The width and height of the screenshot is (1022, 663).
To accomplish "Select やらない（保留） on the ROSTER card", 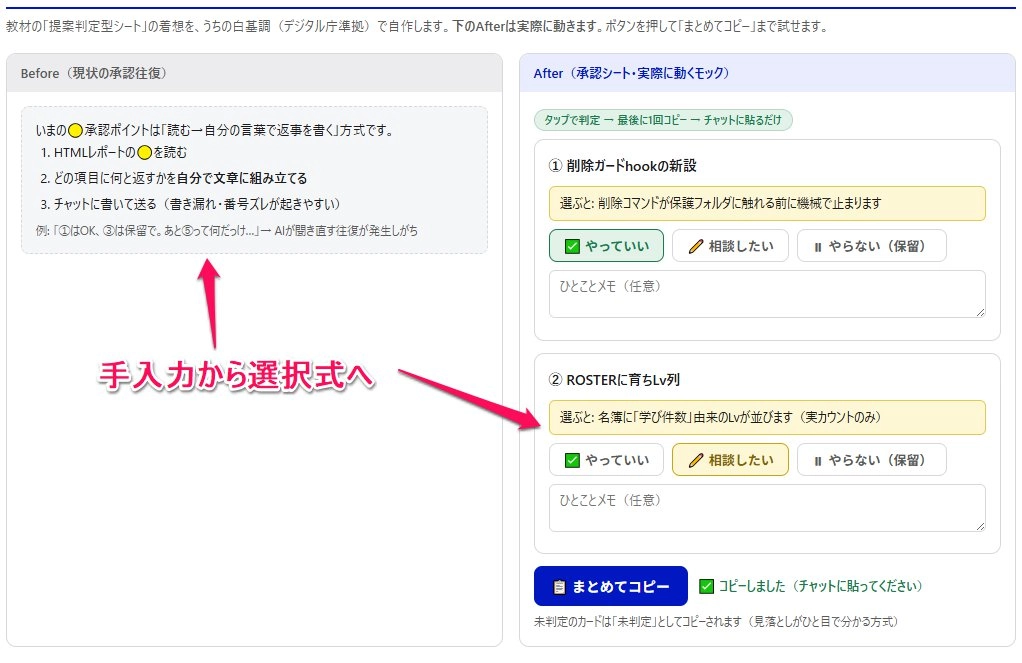I will click(x=871, y=460).
